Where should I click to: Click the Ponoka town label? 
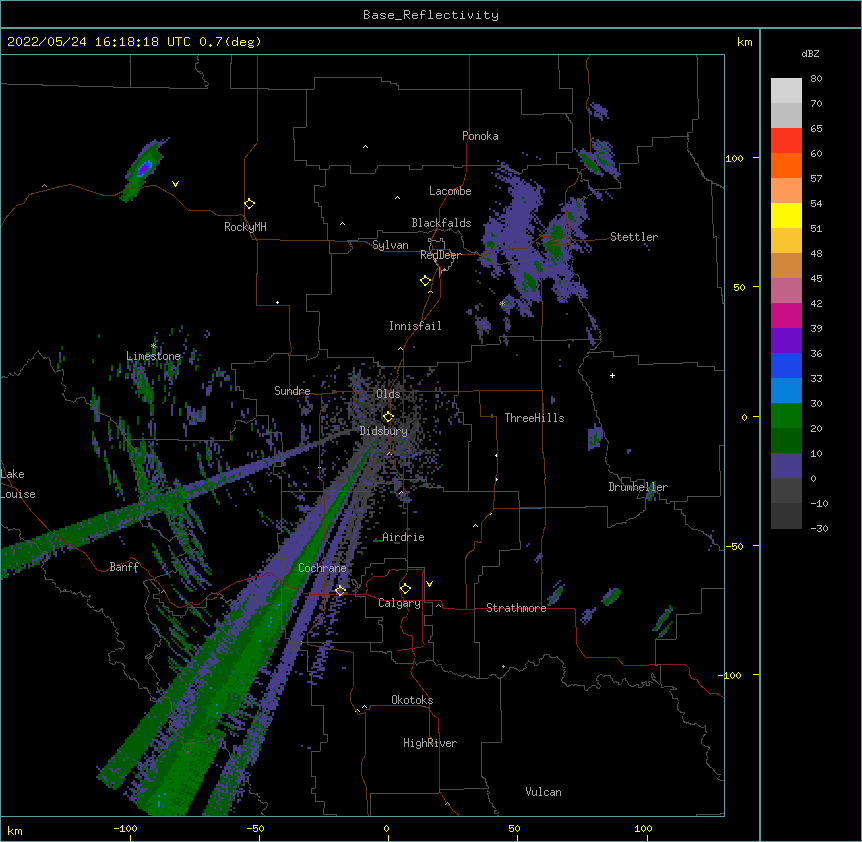(x=480, y=136)
